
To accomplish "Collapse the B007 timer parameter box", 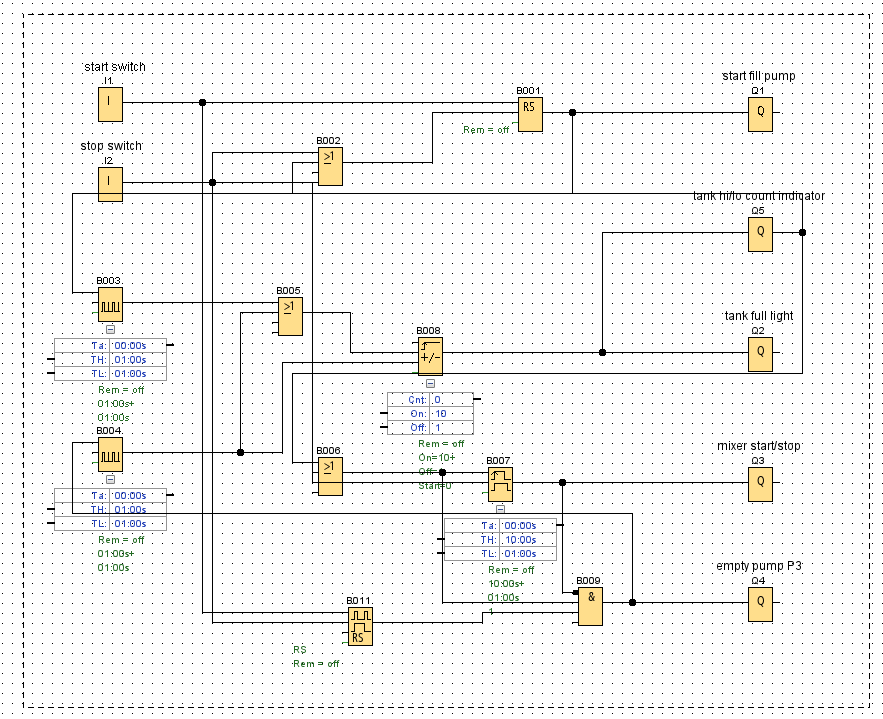I will (x=498, y=508).
